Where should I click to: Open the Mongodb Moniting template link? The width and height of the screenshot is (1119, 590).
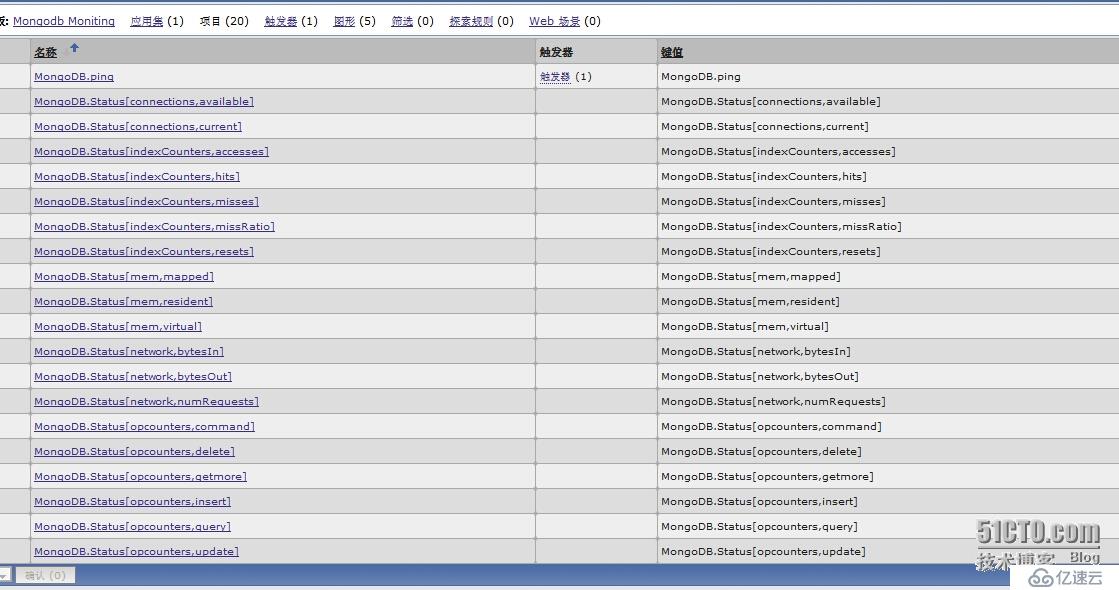pos(64,21)
